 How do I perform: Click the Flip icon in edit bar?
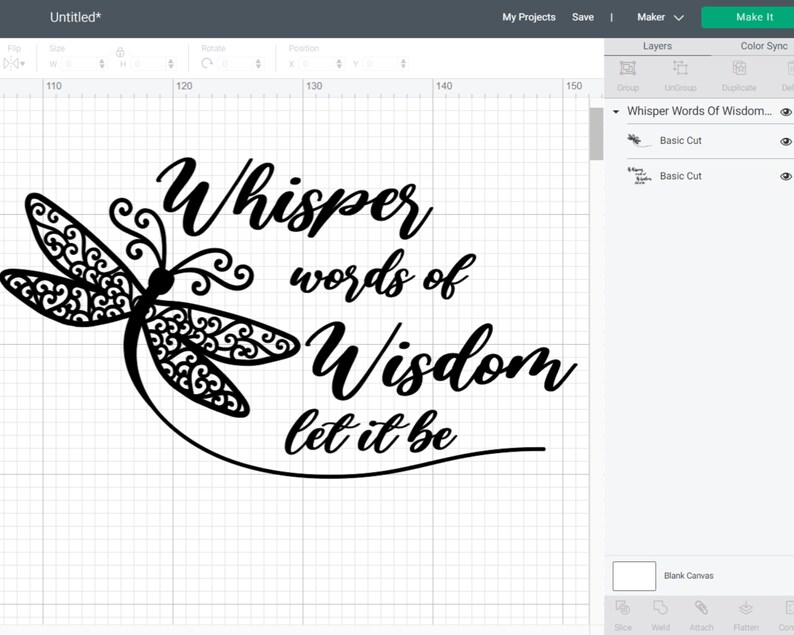pyautogui.click(x=11, y=64)
